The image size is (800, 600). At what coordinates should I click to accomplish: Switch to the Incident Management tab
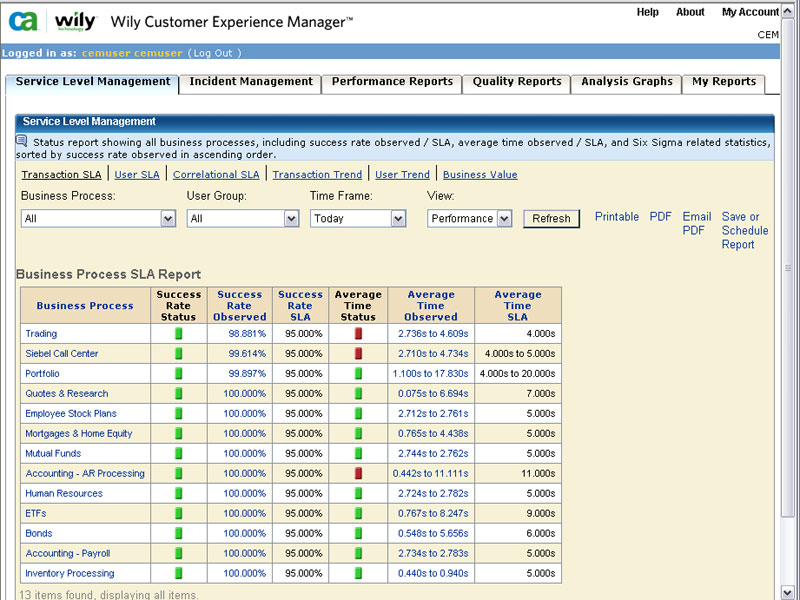[x=251, y=82]
